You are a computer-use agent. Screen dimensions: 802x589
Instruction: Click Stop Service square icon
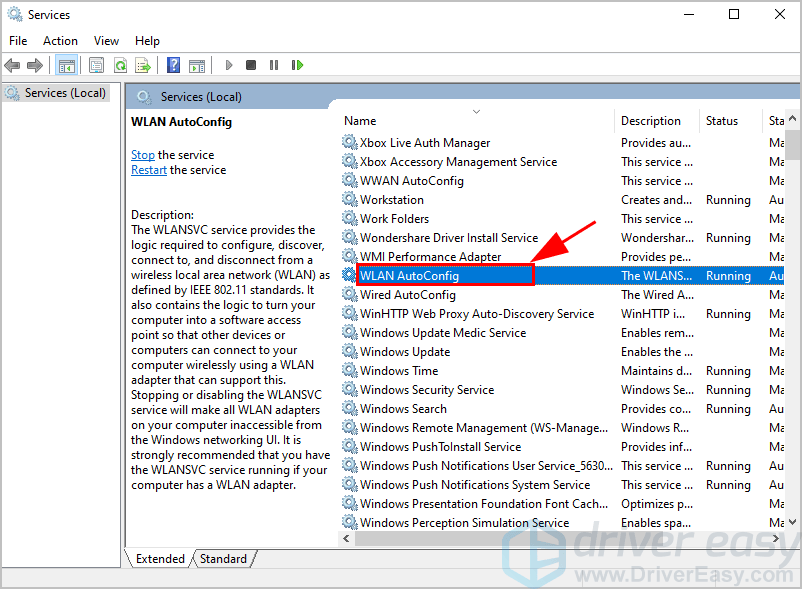coord(251,65)
